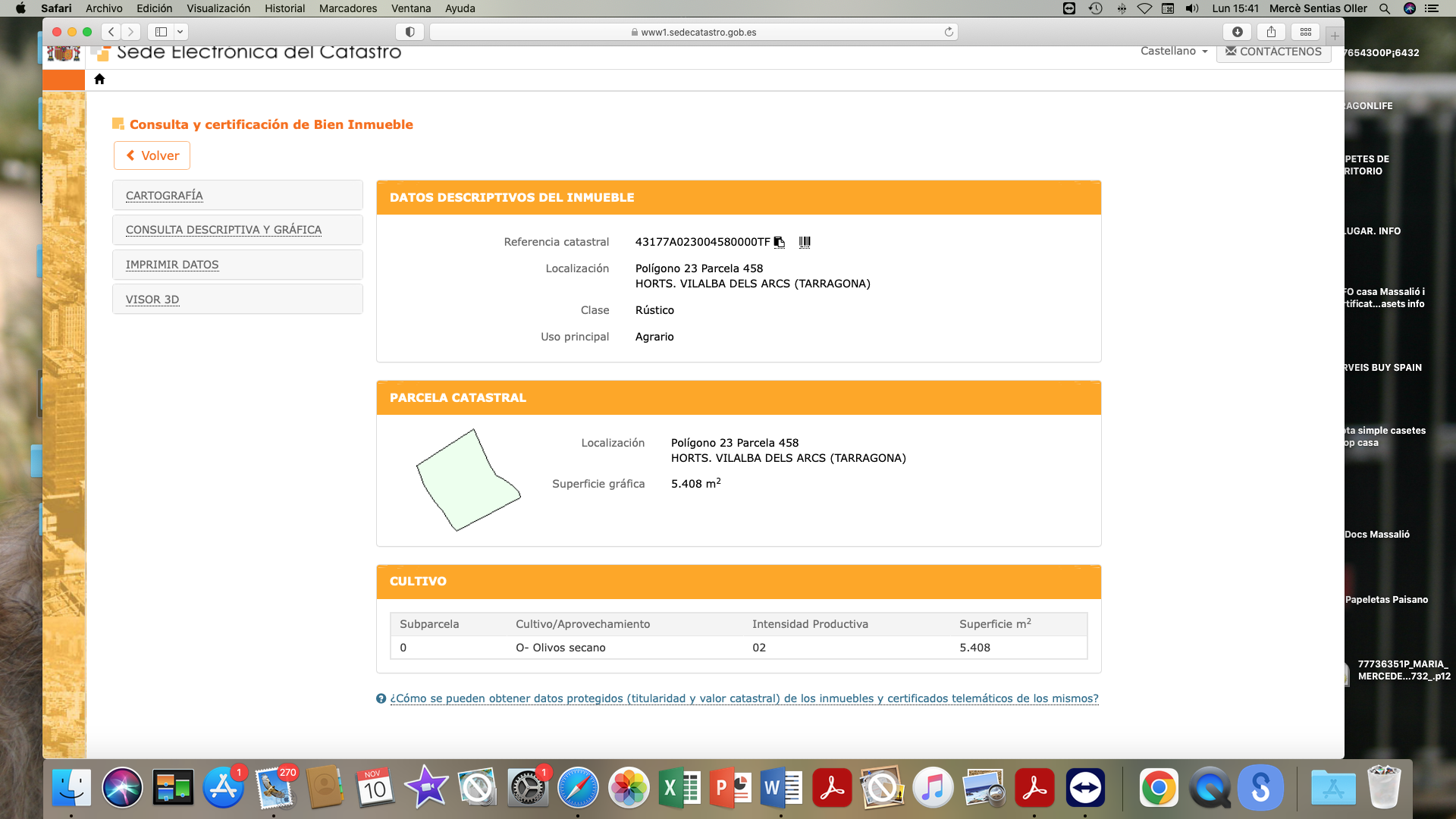This screenshot has height=819, width=1456.
Task: Open the Marcadores menu
Action: 347,8
